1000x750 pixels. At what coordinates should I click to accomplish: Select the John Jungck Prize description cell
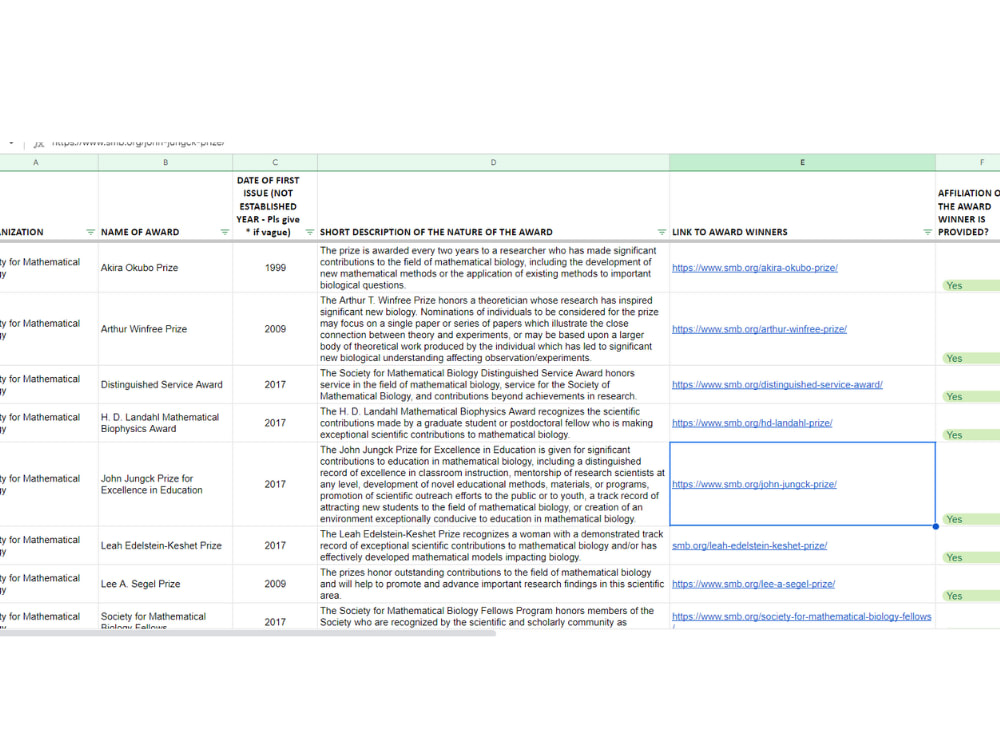click(x=493, y=484)
